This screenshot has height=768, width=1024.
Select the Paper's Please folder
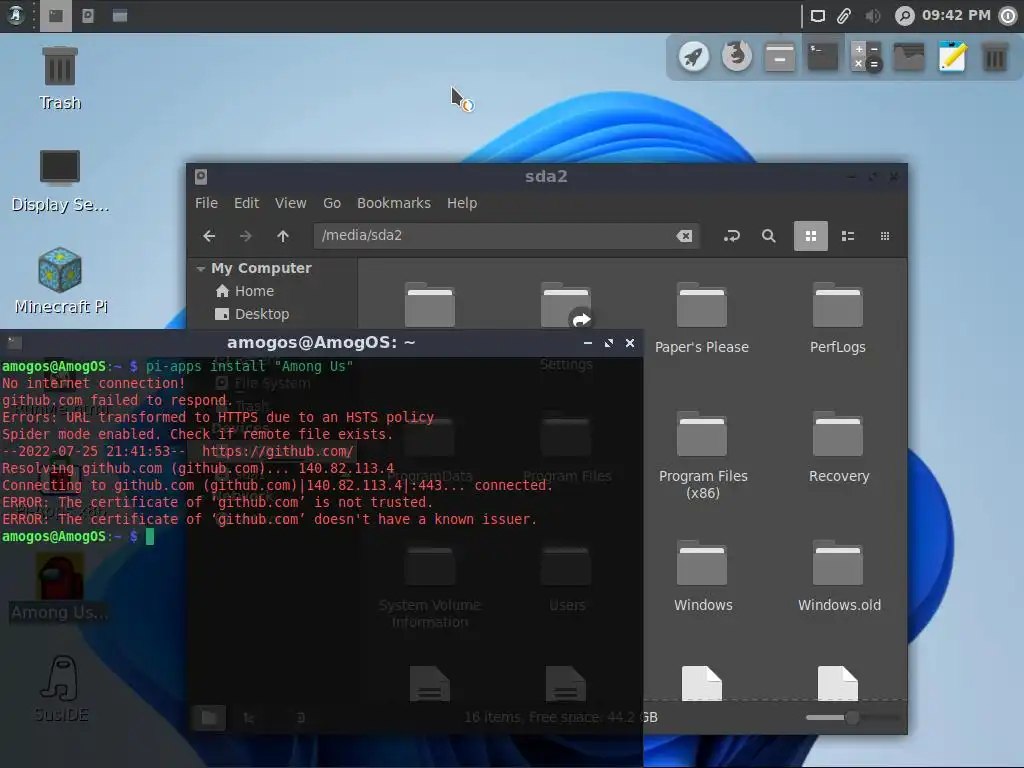[x=702, y=319]
